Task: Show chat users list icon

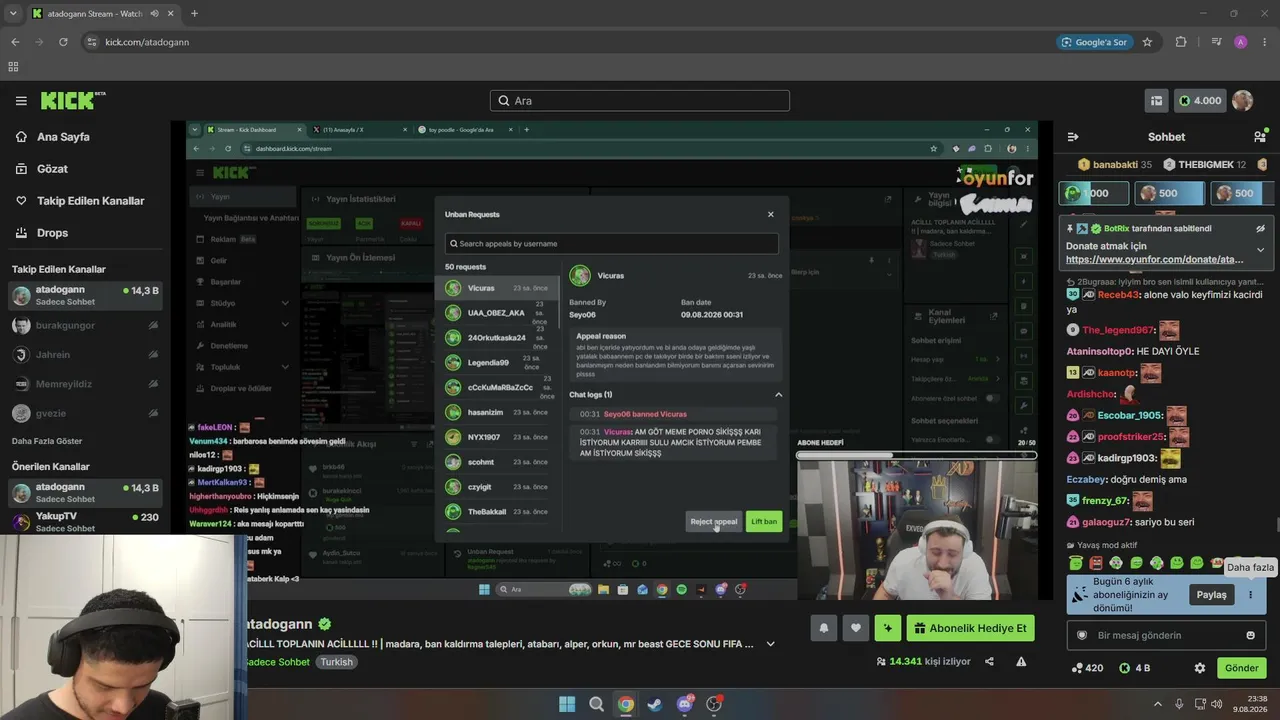Action: tap(1259, 137)
